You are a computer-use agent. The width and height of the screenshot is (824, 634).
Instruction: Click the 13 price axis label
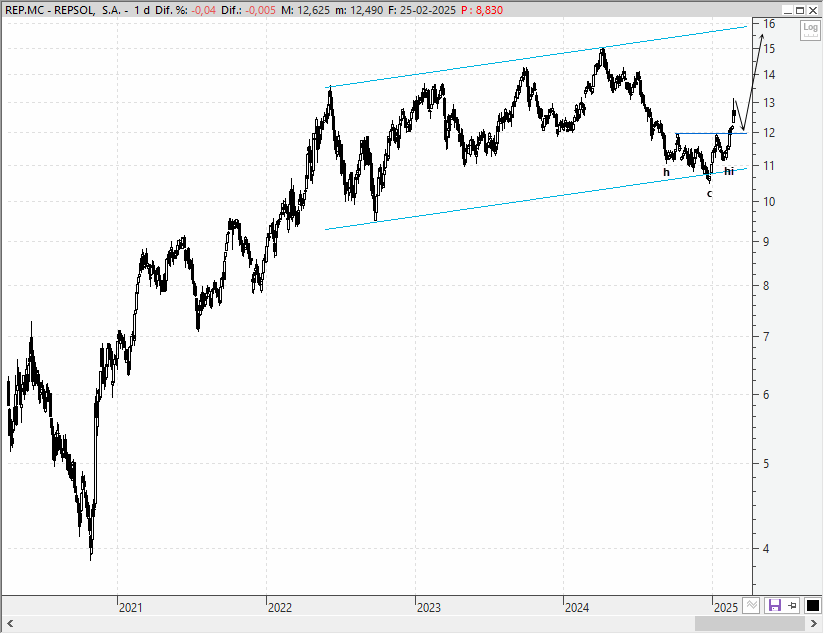pyautogui.click(x=769, y=103)
